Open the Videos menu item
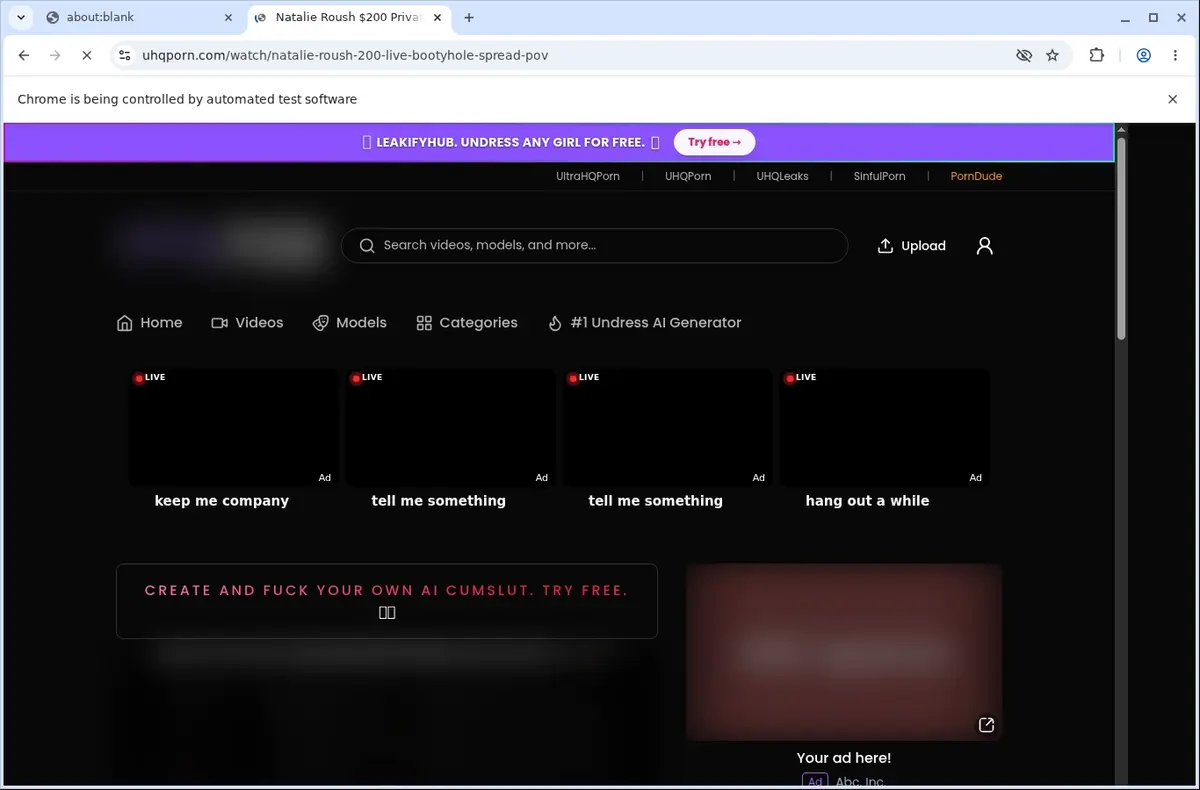 247,323
